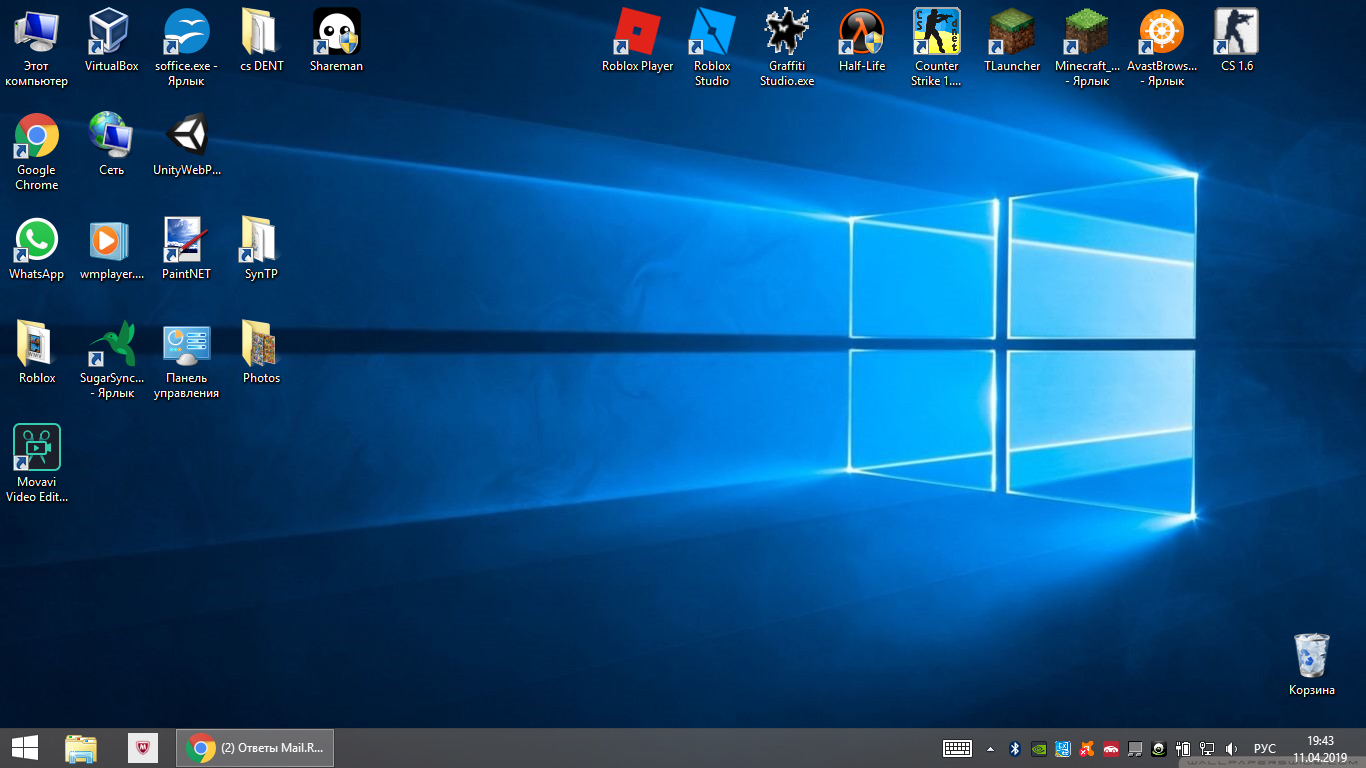Open Панель управления desktop icon
The width and height of the screenshot is (1366, 768).
coord(186,359)
